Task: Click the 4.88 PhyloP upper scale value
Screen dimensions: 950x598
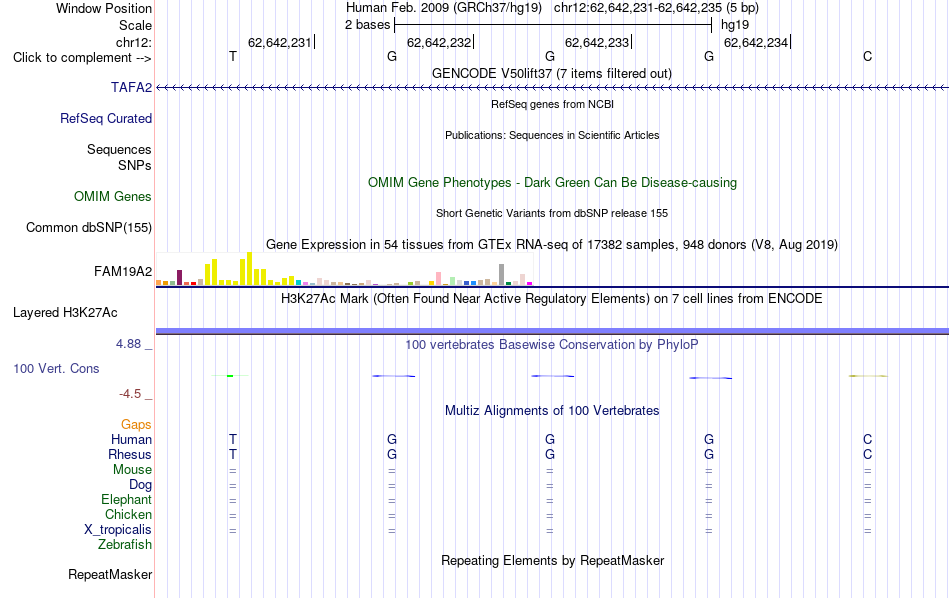Action: coord(128,344)
